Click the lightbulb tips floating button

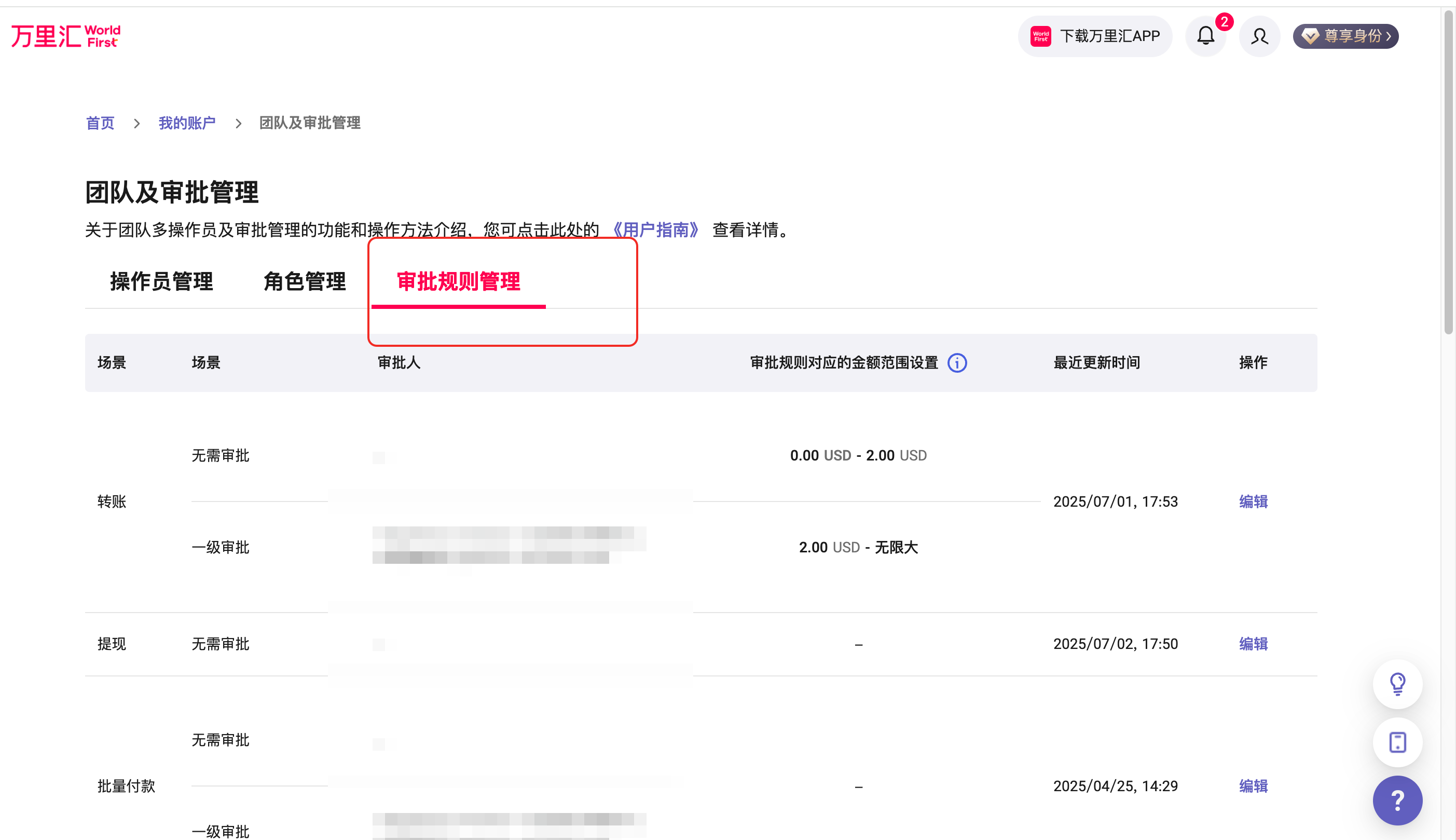[x=1397, y=684]
